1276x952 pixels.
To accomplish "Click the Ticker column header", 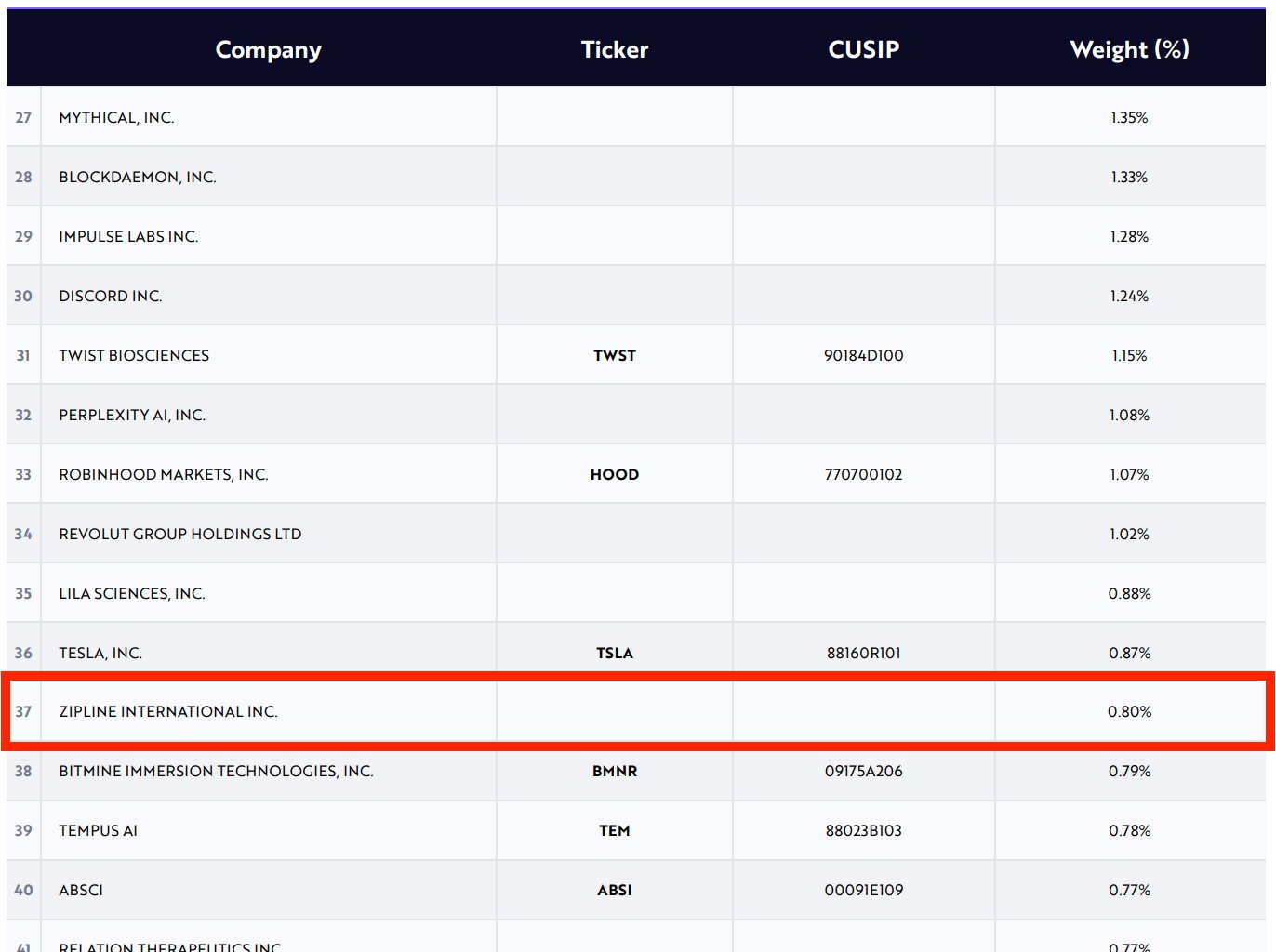I will [x=614, y=49].
